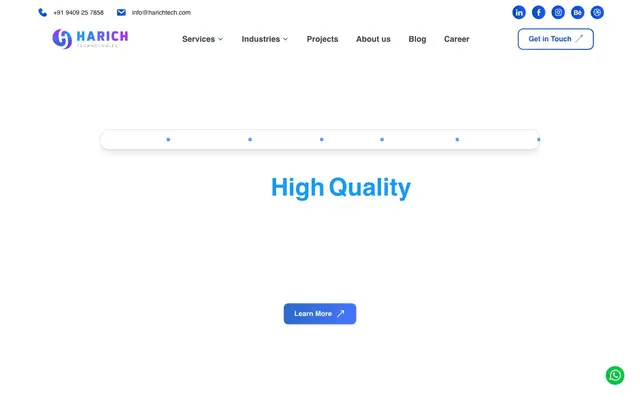The height and width of the screenshot is (400, 640).
Task: Click the Get in Touch button
Action: pos(556,39)
